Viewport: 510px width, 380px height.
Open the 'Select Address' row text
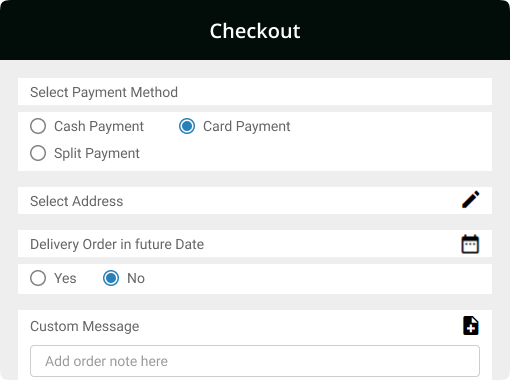pos(77,201)
